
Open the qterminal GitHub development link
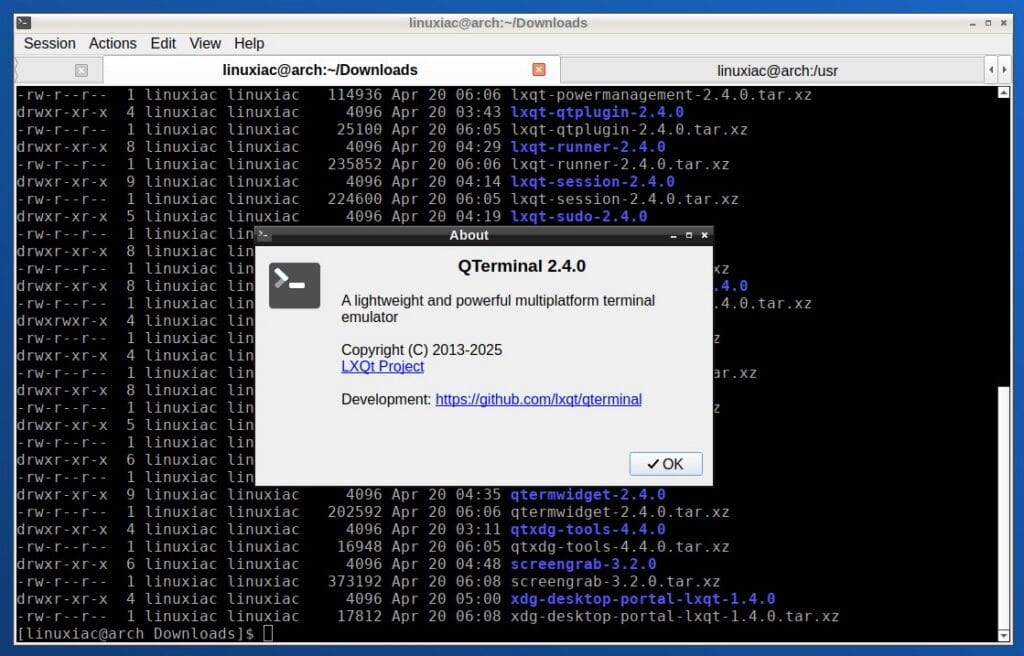(x=538, y=399)
